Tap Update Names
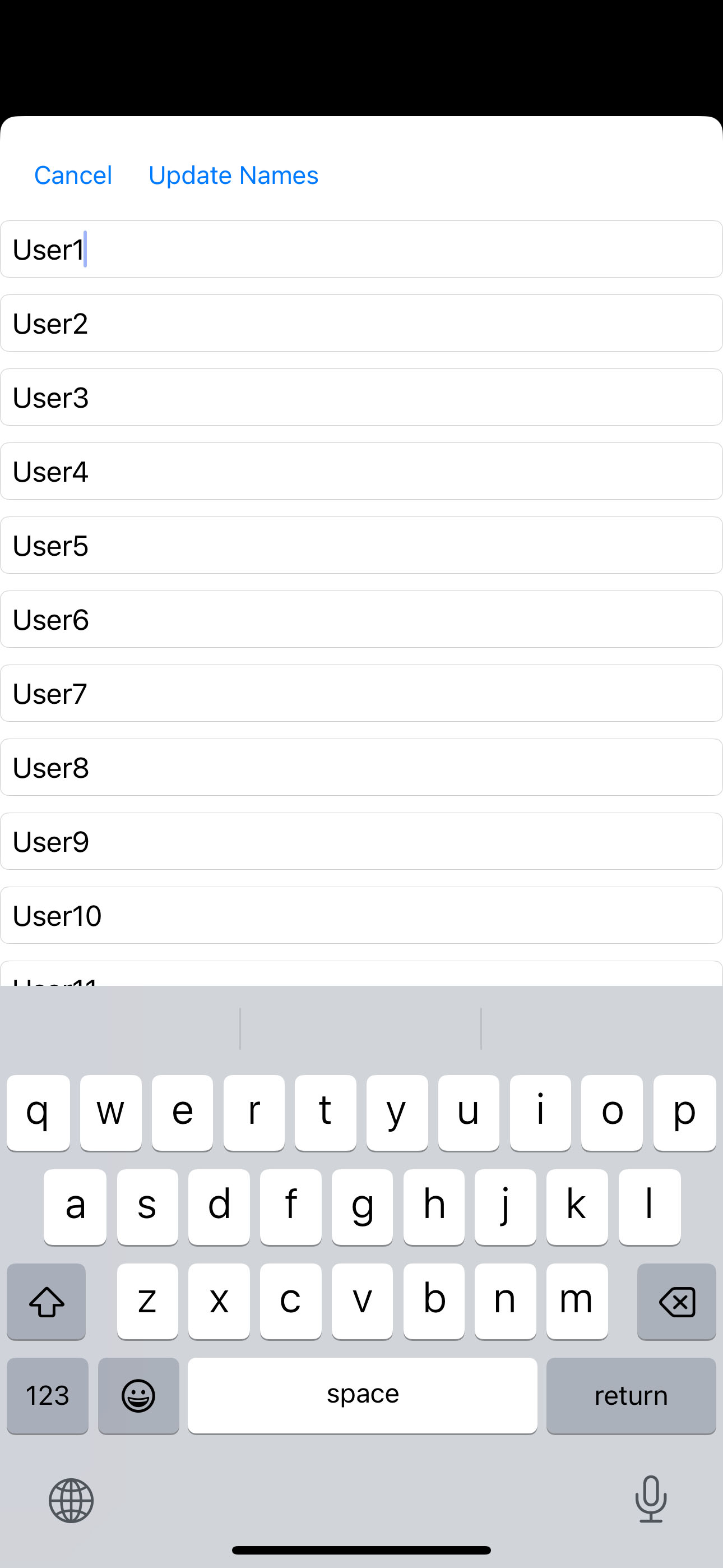 click(x=233, y=176)
